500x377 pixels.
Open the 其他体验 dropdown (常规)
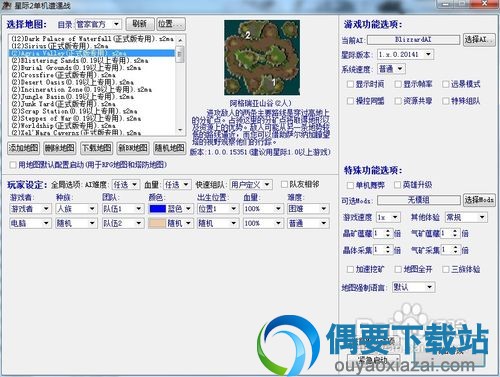coord(466,217)
